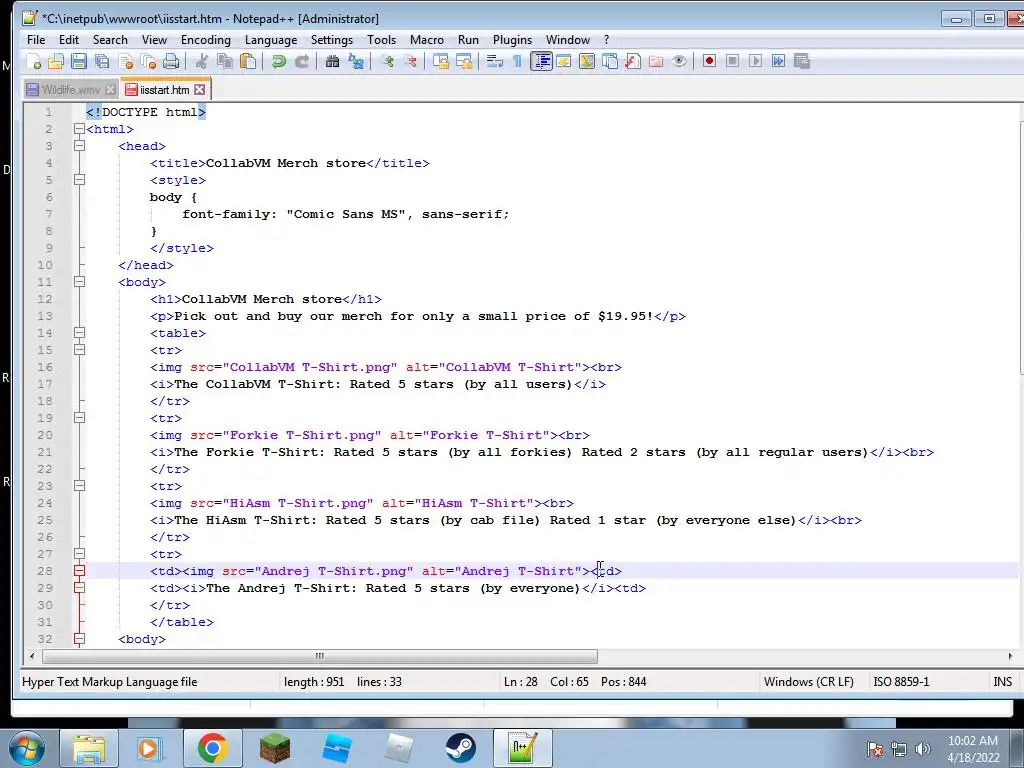Viewport: 1024px width, 768px height.
Task: Start macro recording with the red dot icon
Action: (709, 61)
